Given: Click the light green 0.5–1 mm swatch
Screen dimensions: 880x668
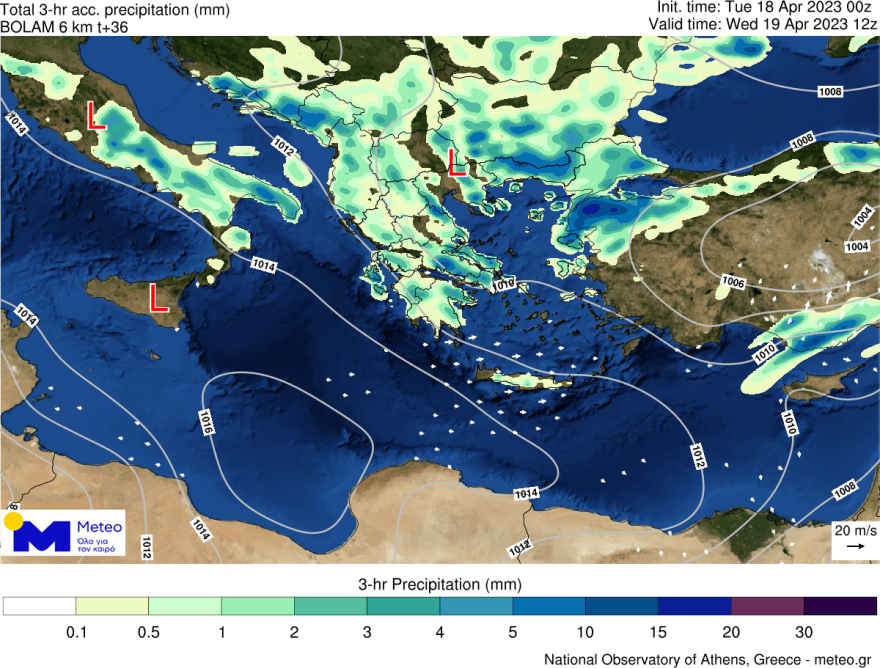Looking at the screenshot, I should [185, 606].
